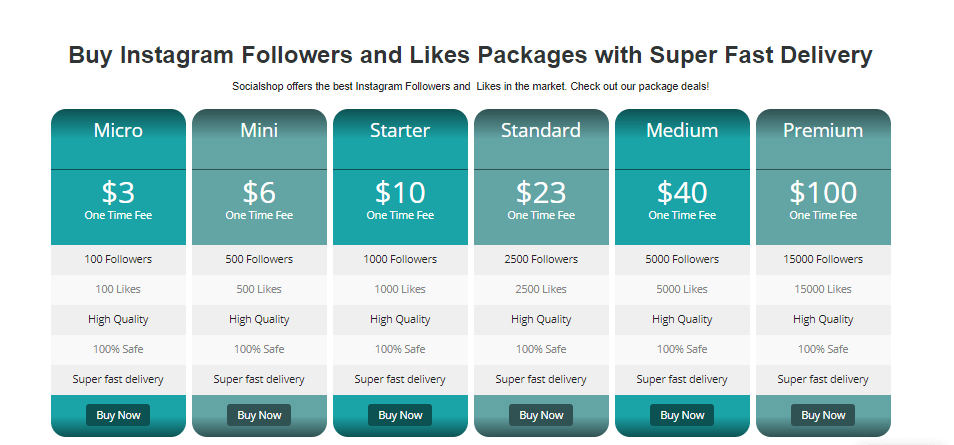
Task: Click the $23 price on Standard
Action: pyautogui.click(x=541, y=192)
